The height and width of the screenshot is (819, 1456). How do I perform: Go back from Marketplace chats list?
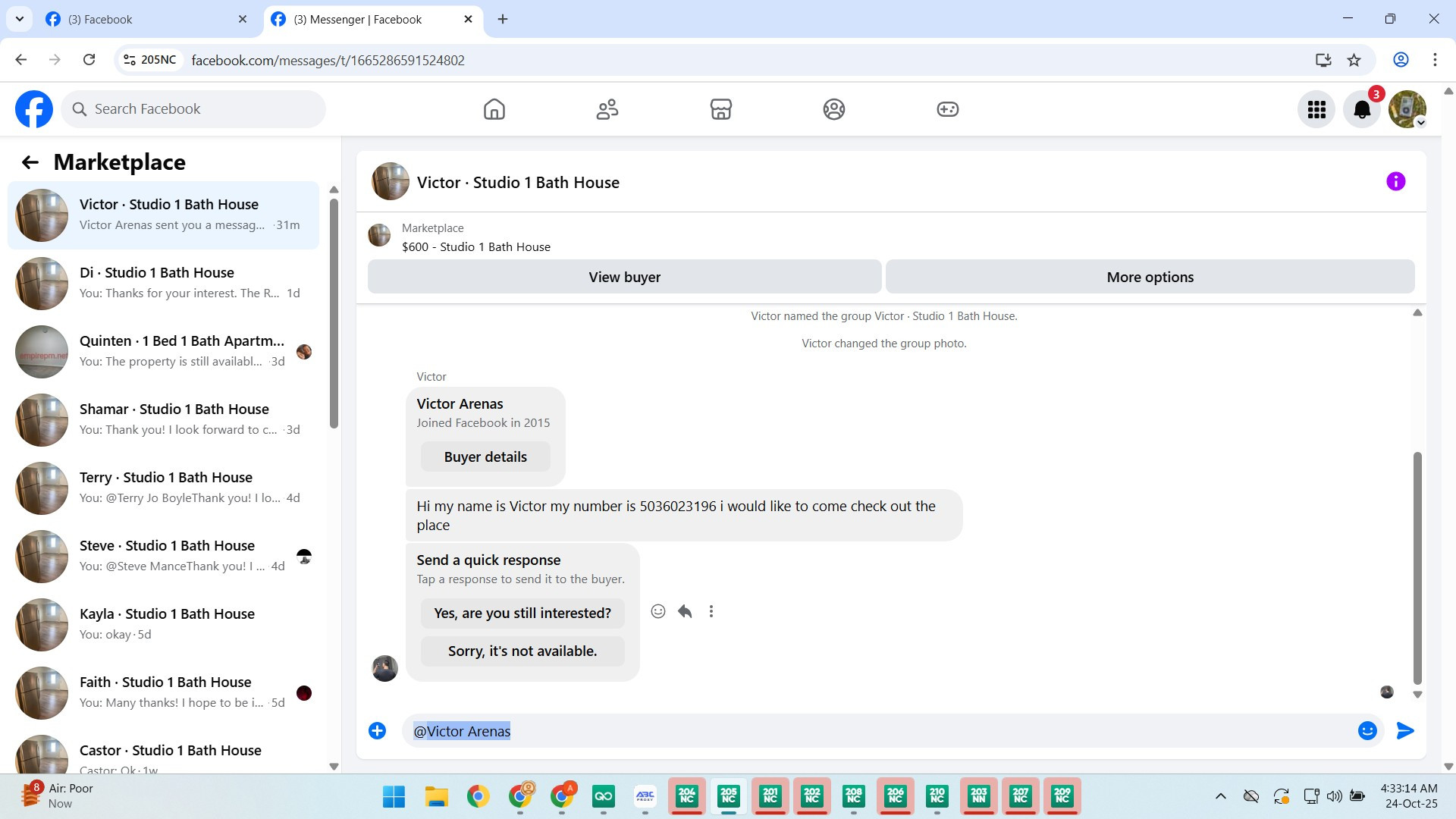click(30, 162)
